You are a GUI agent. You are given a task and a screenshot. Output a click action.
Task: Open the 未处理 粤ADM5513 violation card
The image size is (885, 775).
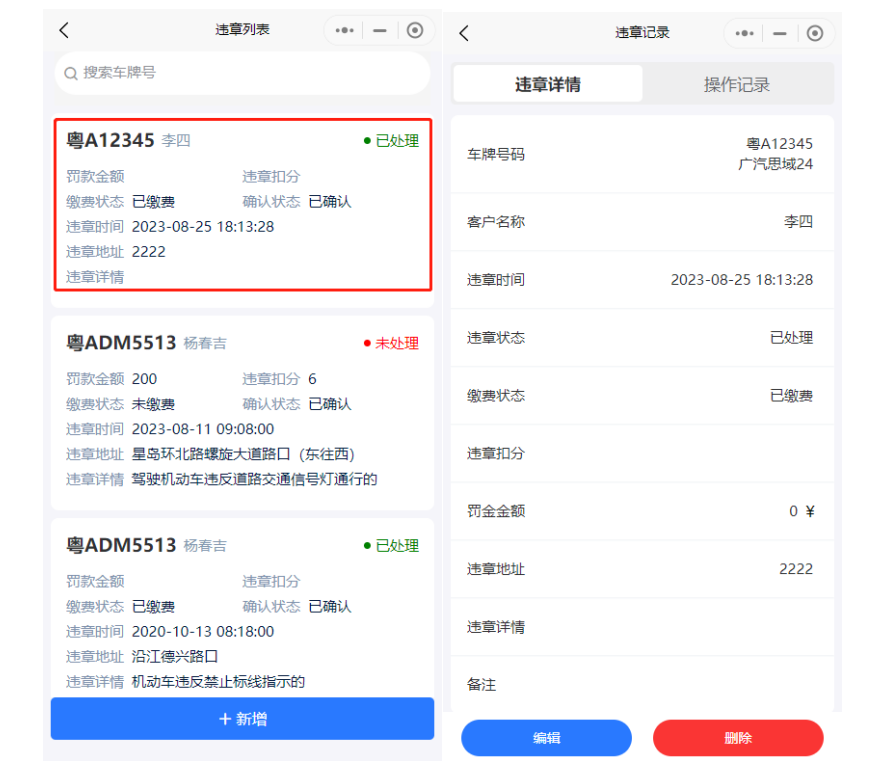coord(242,410)
